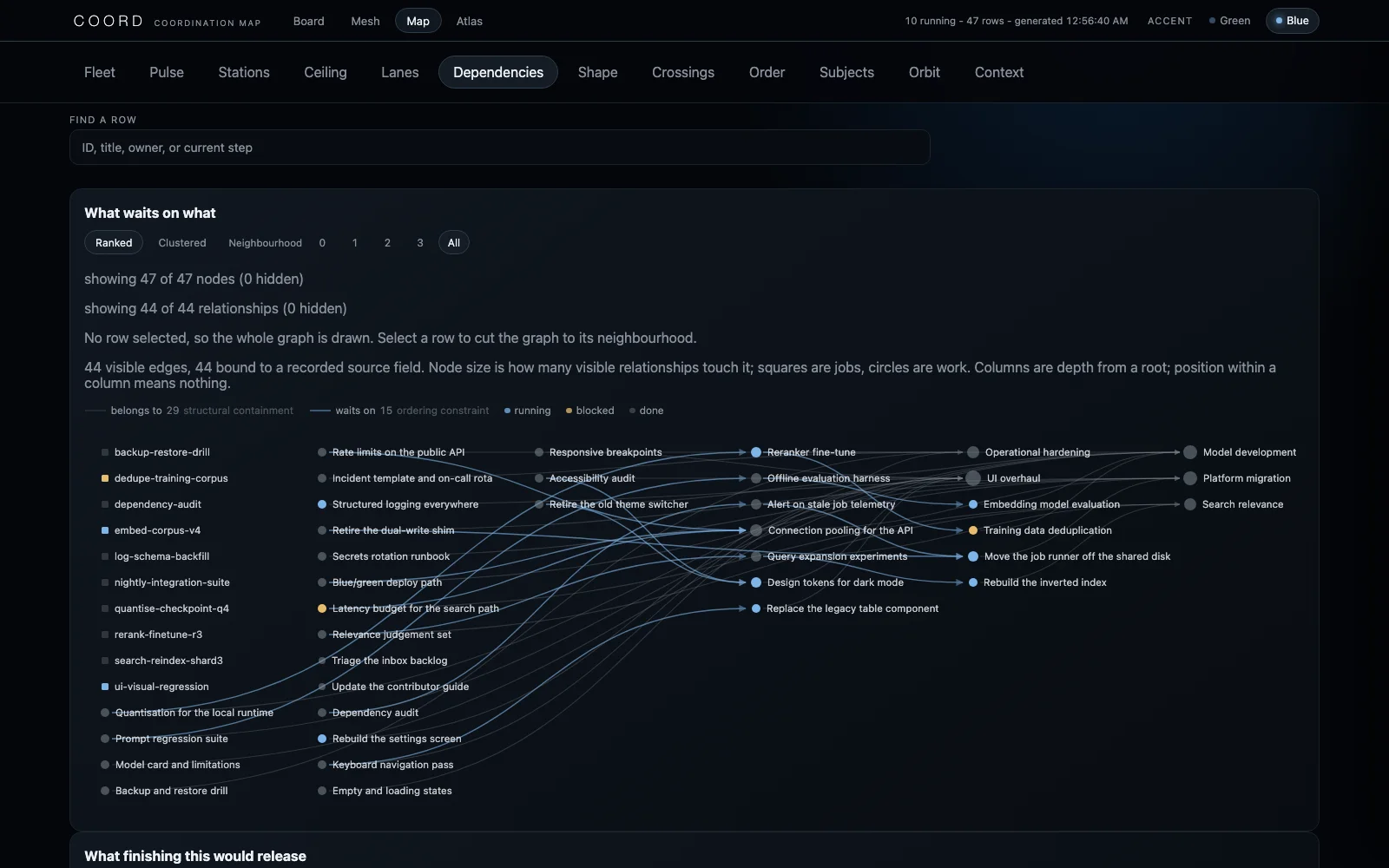Viewport: 1389px width, 868px height.
Task: Select the "Accessibility audit" label
Action: 592,478
